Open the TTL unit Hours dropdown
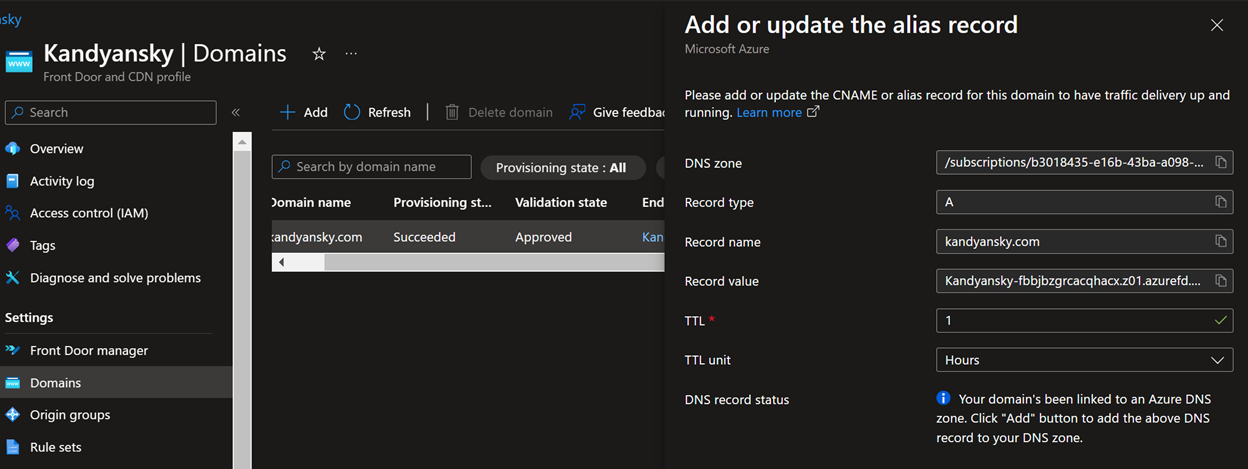 (x=1085, y=360)
